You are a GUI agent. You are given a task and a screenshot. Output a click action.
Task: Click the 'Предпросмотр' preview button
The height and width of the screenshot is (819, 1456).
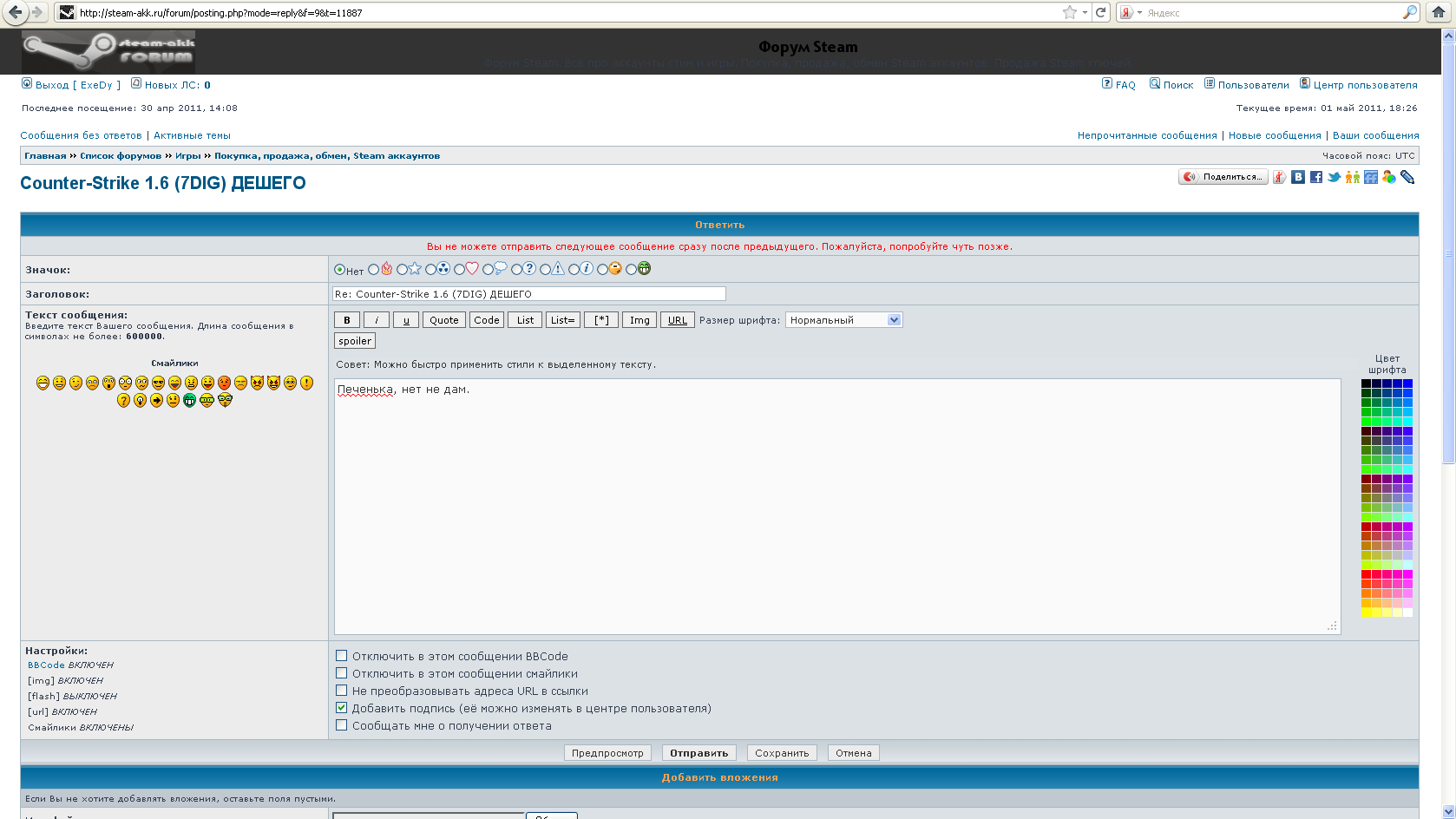(x=607, y=753)
